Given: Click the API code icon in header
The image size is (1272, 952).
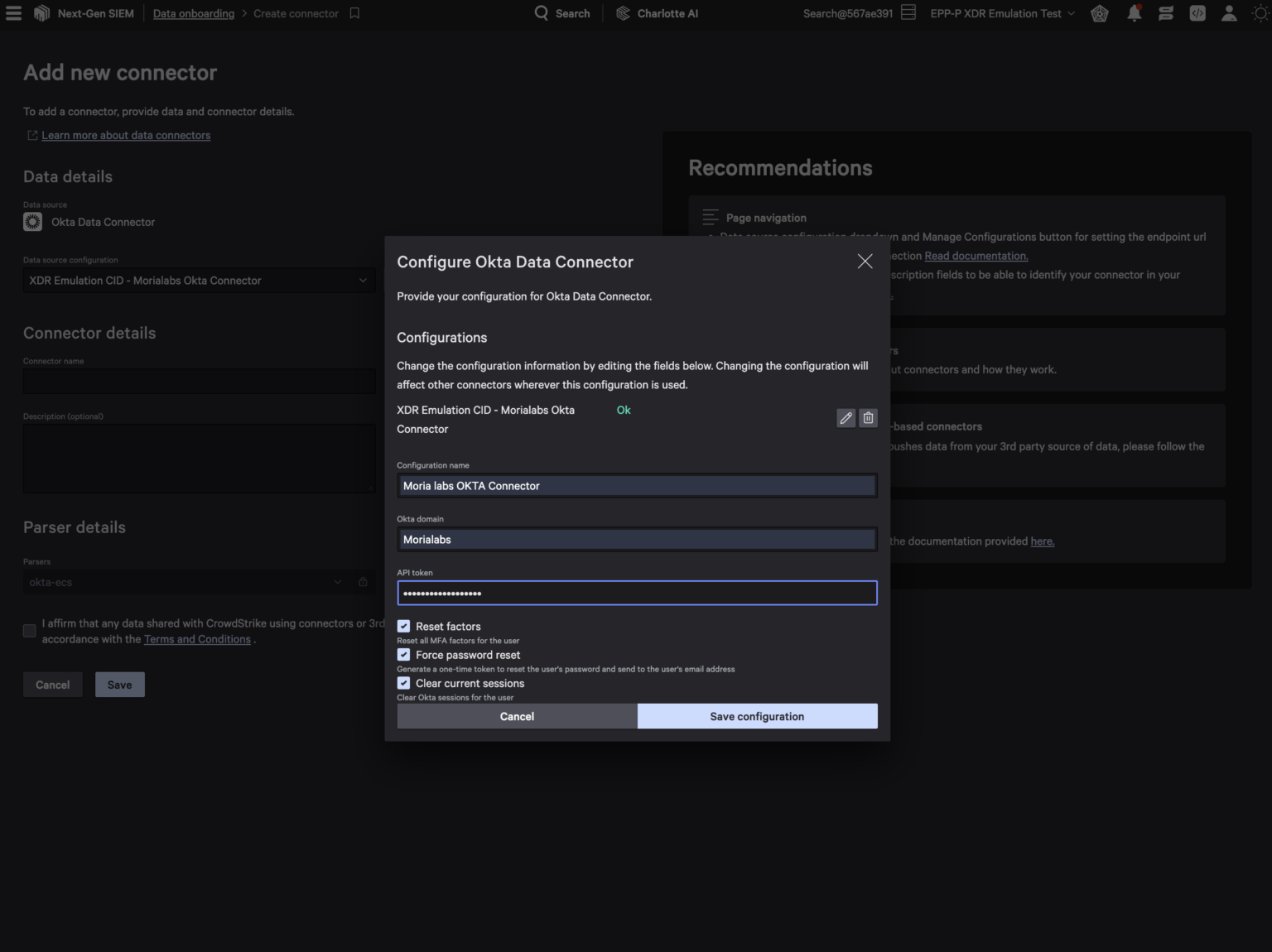Looking at the screenshot, I should pyautogui.click(x=1197, y=13).
